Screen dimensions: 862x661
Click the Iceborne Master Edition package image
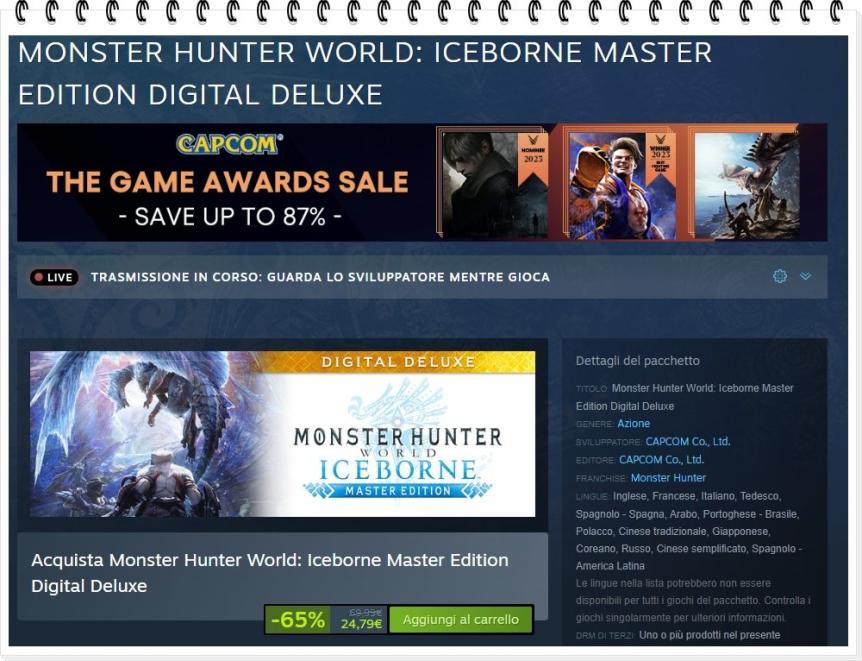point(283,434)
